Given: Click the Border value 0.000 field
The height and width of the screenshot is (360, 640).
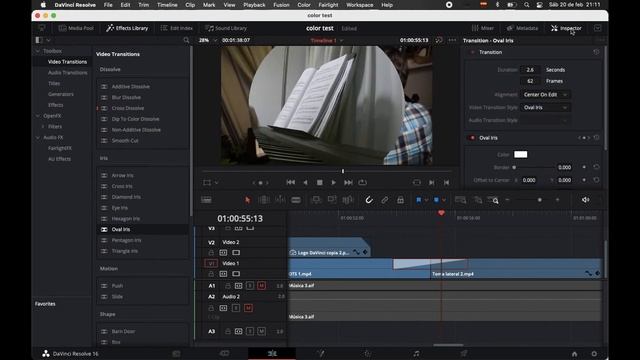Looking at the screenshot, I should pyautogui.click(x=564, y=167).
